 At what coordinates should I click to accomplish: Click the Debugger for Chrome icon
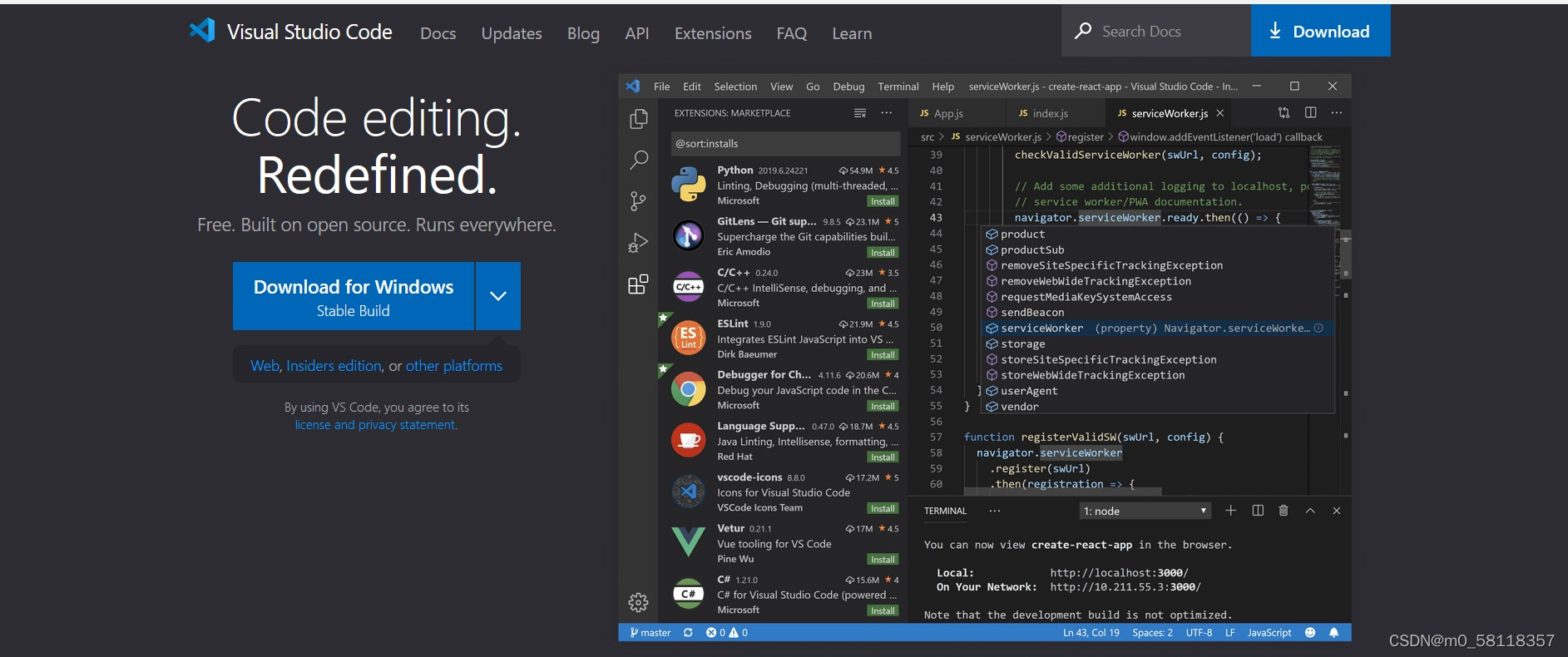[688, 389]
